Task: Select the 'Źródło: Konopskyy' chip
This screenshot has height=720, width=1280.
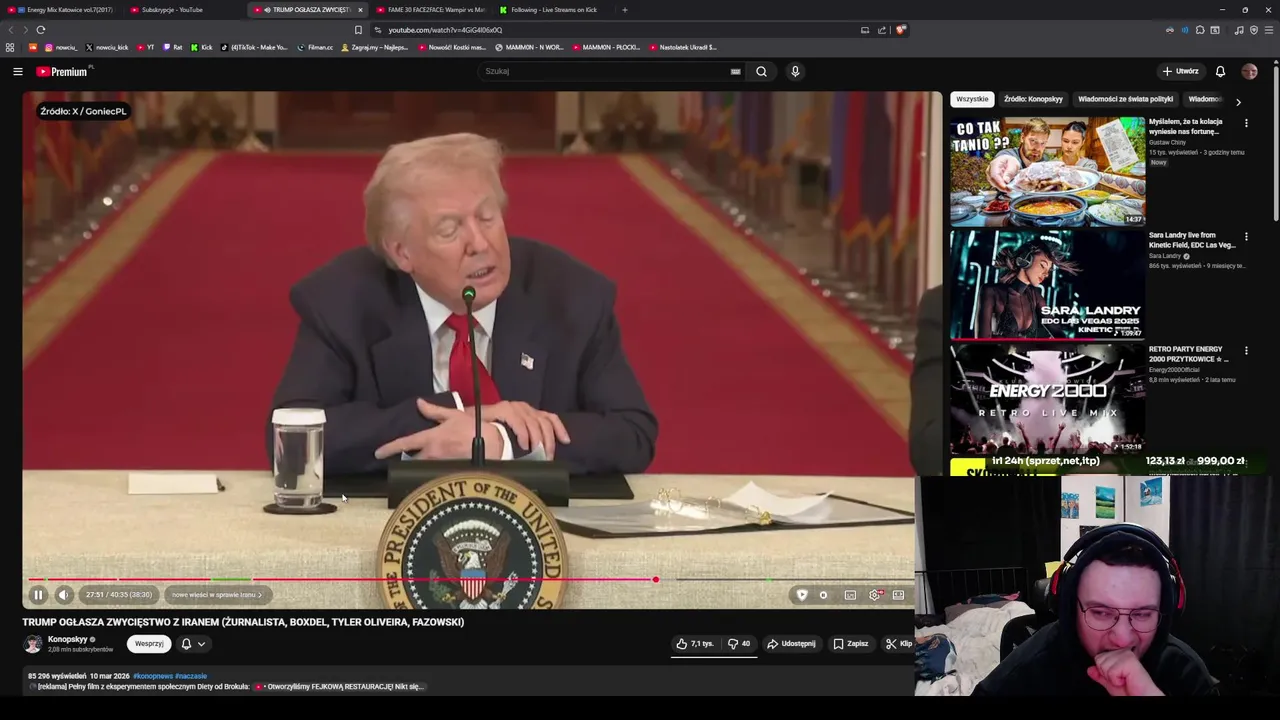Action: coord(1033,99)
